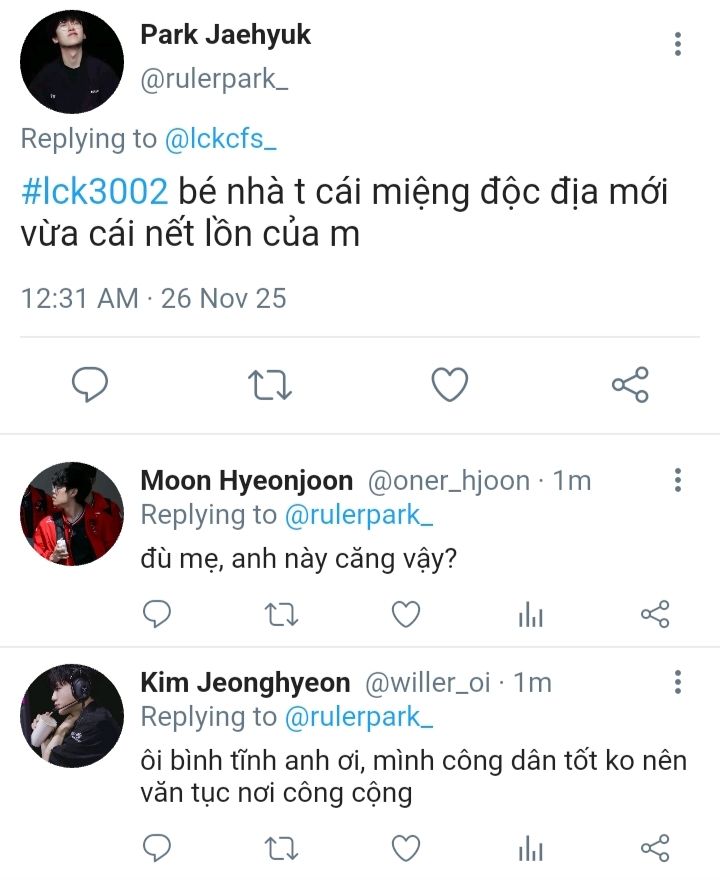Open more options on Moon Hyeonjoon's reply
This screenshot has width=720, height=880.
pos(678,480)
